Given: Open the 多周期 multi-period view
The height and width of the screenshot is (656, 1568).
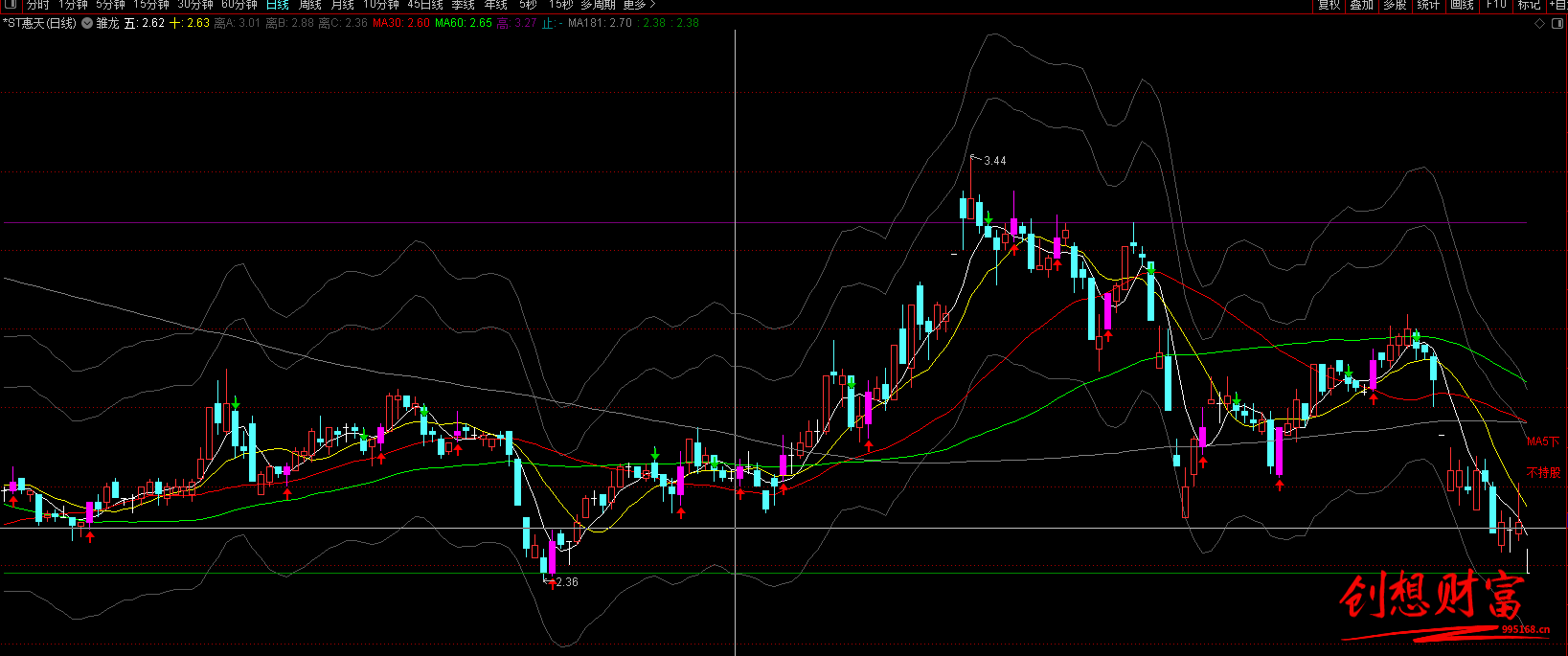Looking at the screenshot, I should (598, 5).
